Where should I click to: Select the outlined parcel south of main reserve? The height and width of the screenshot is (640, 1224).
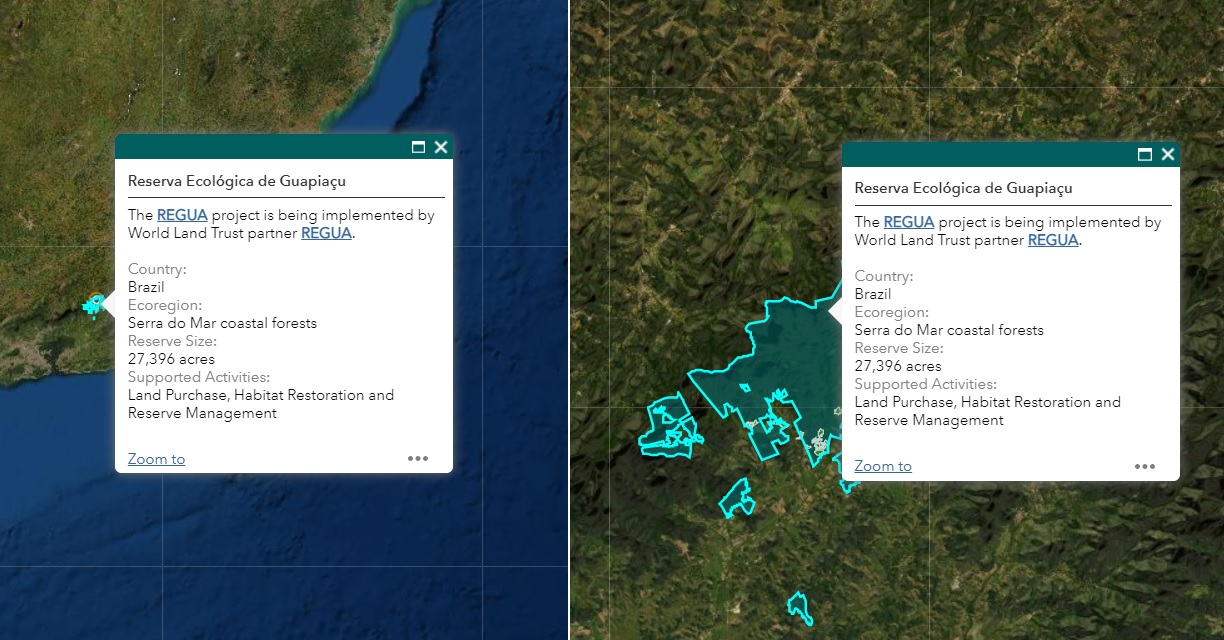click(x=737, y=498)
